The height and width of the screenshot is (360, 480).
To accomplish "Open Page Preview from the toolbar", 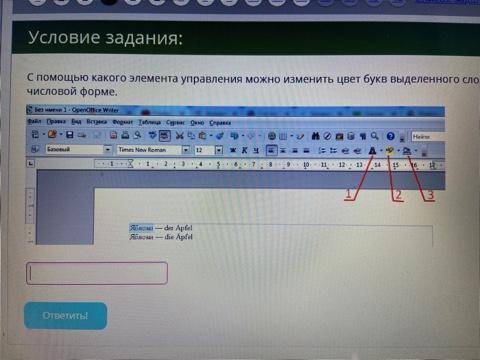I will [137, 135].
